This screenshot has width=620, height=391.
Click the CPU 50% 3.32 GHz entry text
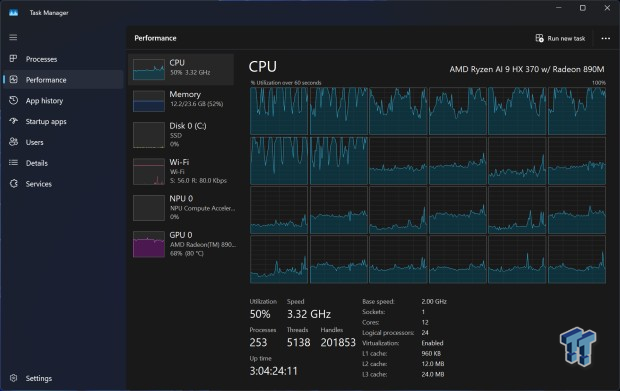pyautogui.click(x=190, y=68)
